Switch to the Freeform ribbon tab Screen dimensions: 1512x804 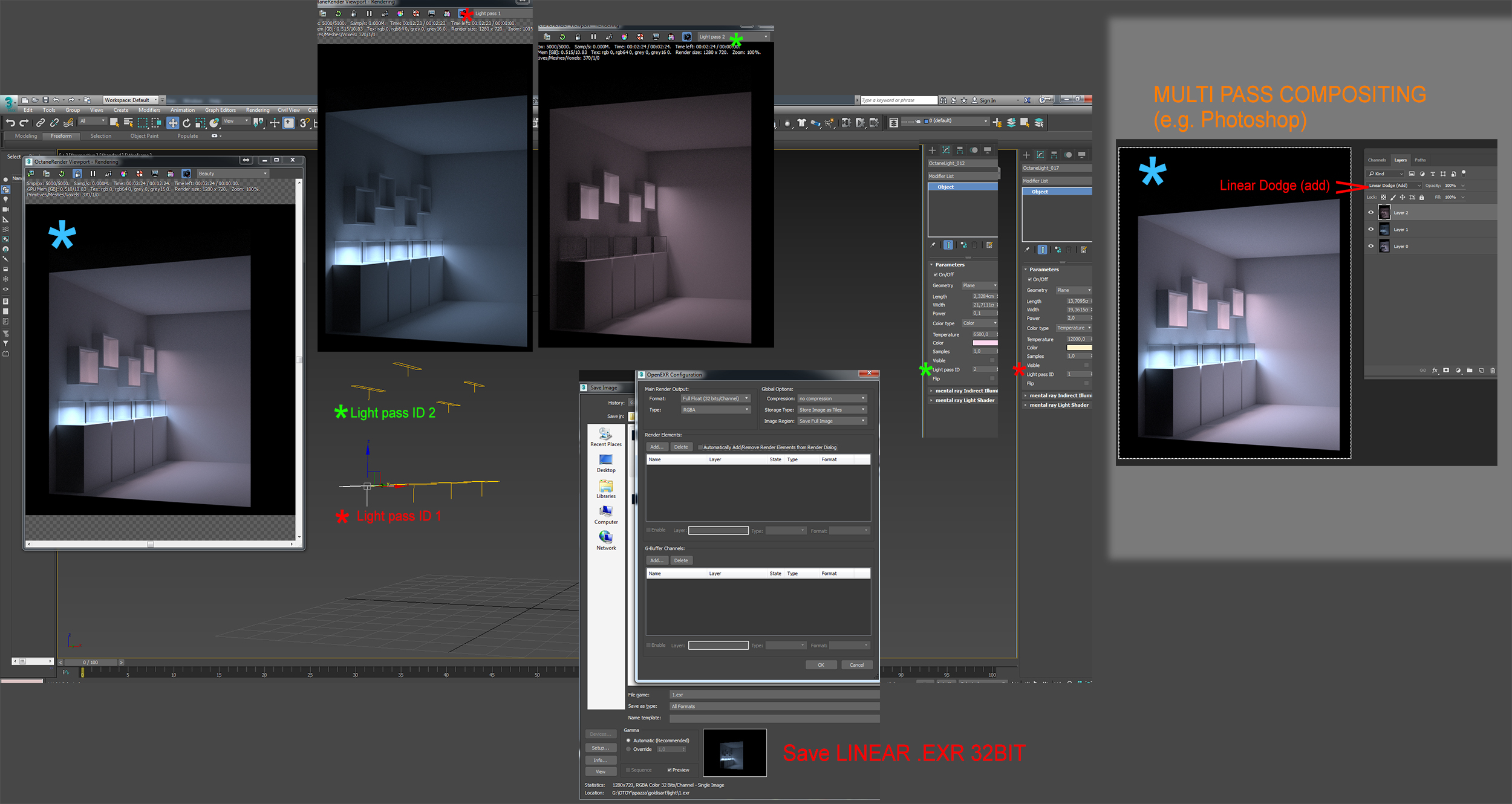tap(61, 136)
